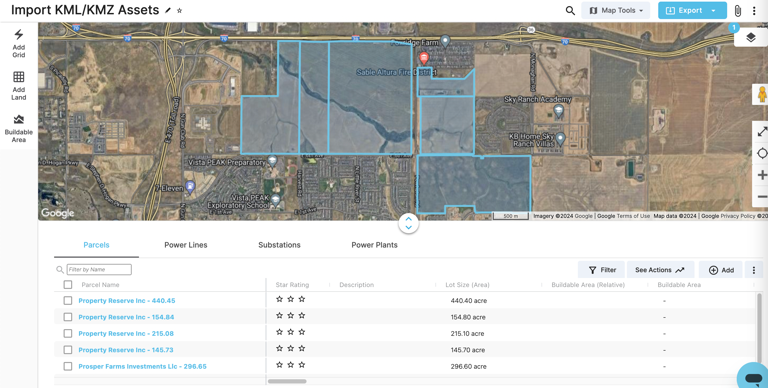Open the header three-dot menu
768x388 pixels.
click(754, 10)
